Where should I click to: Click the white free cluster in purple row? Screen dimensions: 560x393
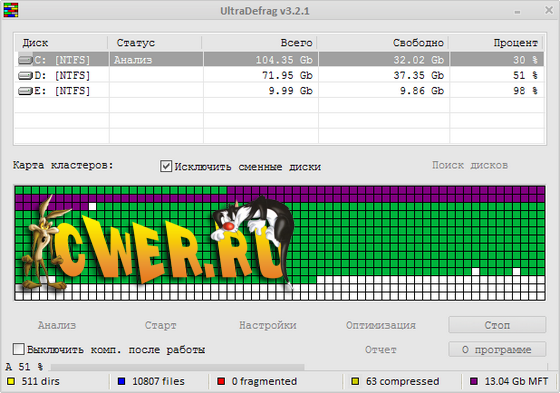pyautogui.click(x=92, y=206)
